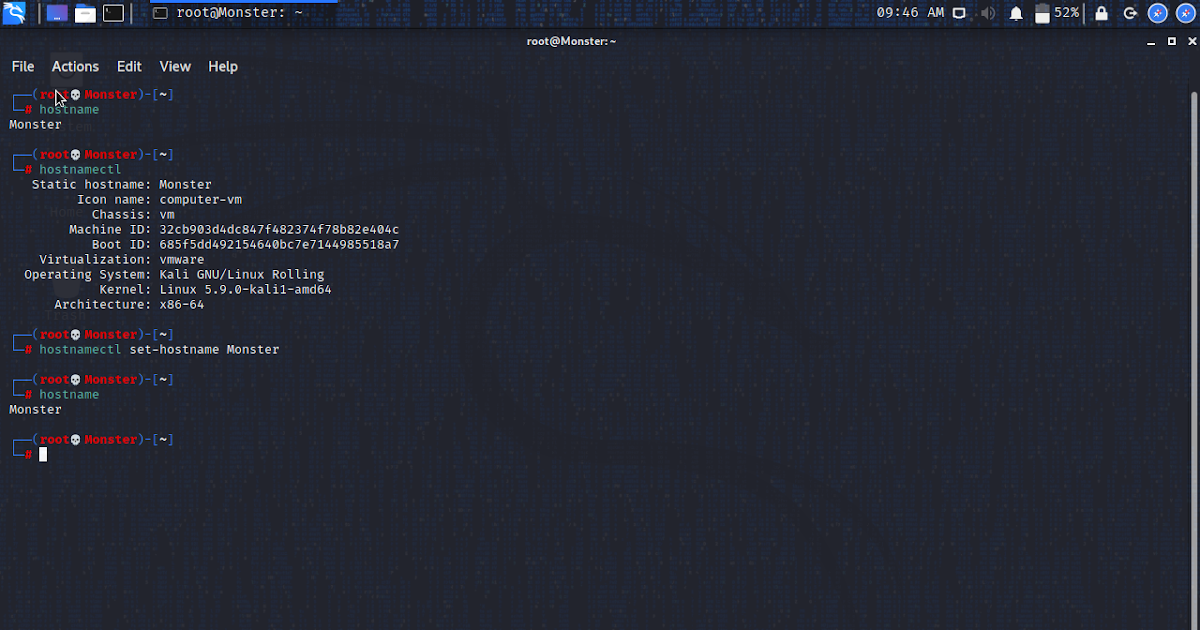The height and width of the screenshot is (630, 1200).
Task: Select the root@Monster taskbar entry
Action: click(x=230, y=13)
